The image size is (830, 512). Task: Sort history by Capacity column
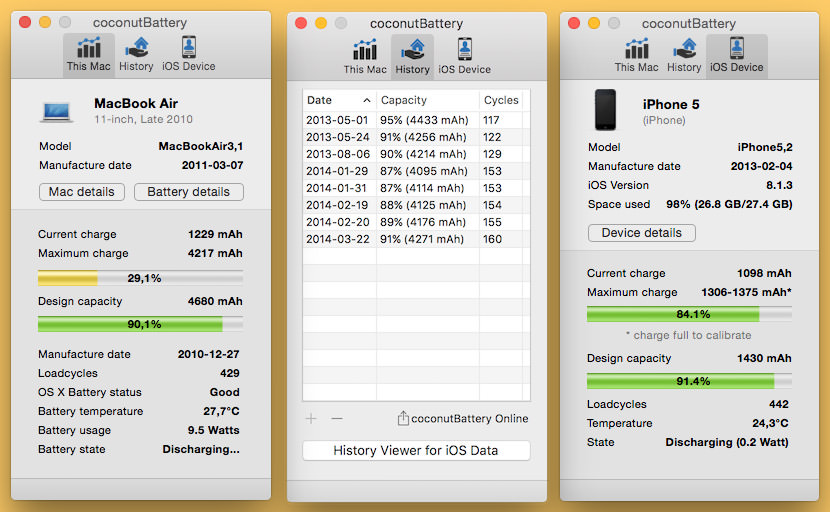[428, 100]
